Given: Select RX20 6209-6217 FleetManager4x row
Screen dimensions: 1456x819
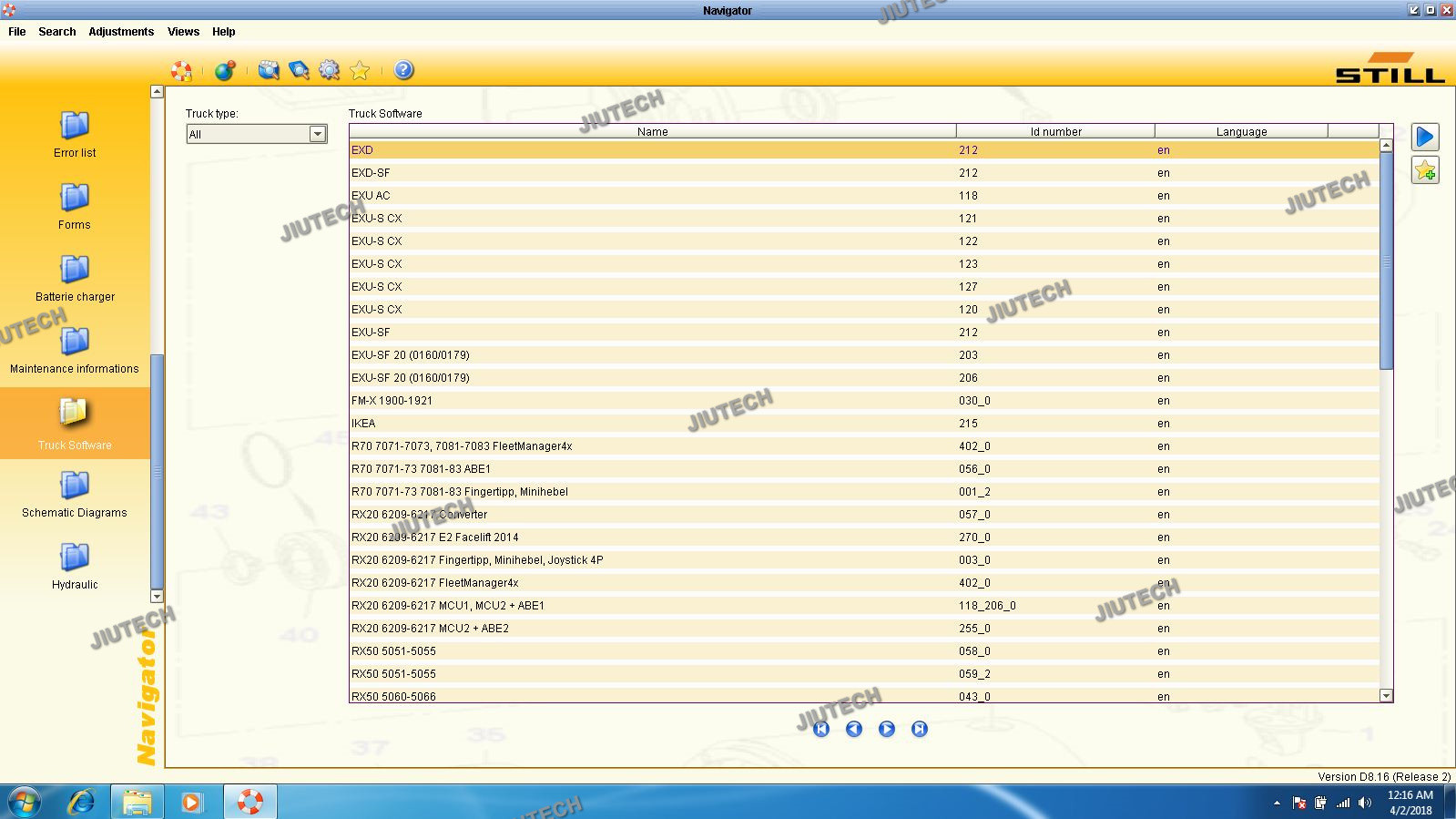Looking at the screenshot, I should [864, 583].
